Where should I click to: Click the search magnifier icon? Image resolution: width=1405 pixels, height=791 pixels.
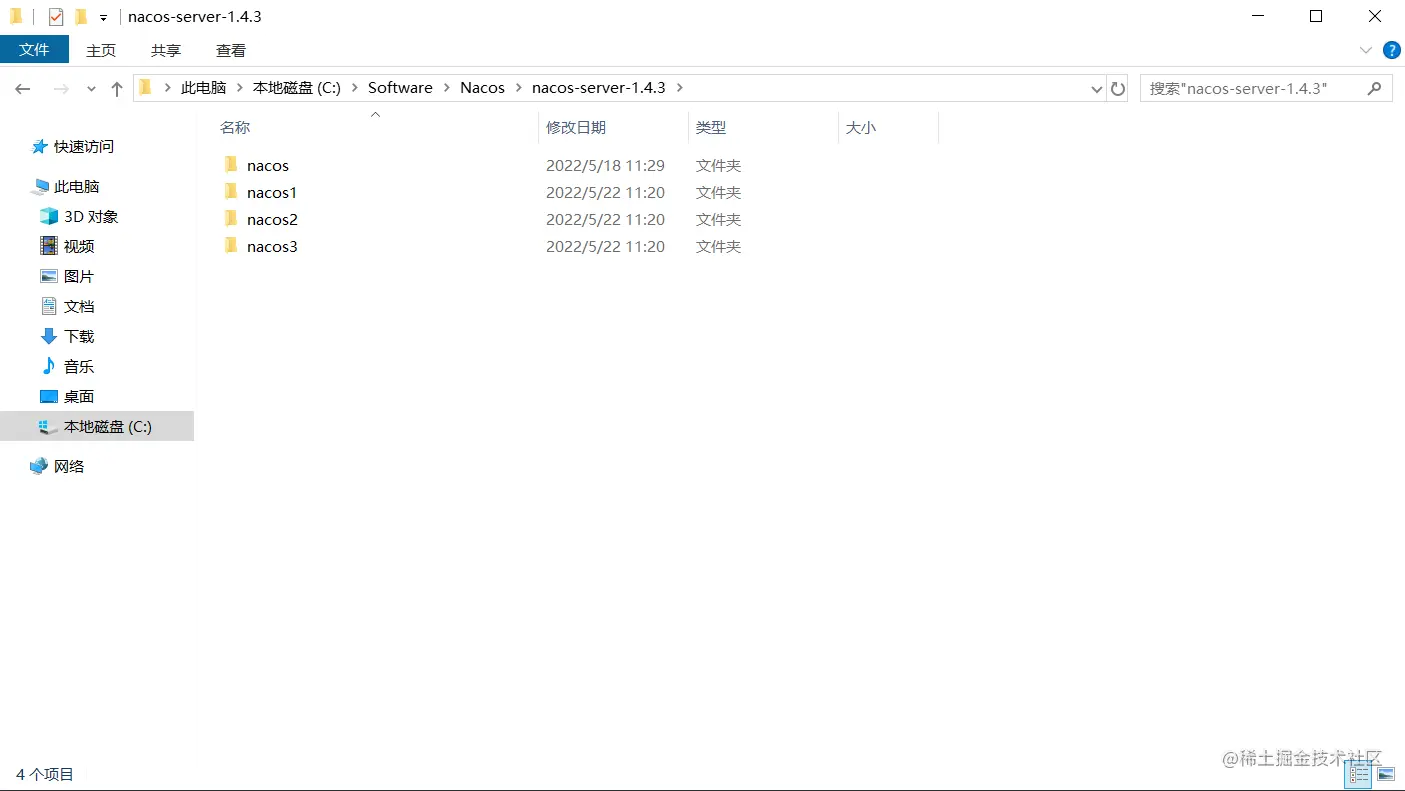[x=1374, y=88]
